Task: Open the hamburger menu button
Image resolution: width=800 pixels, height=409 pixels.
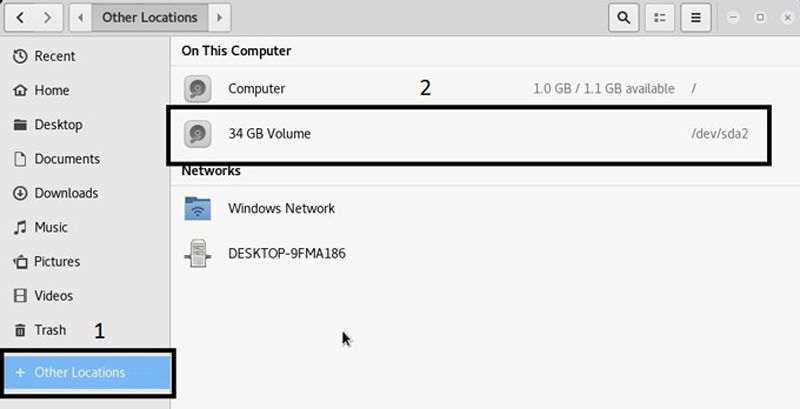Action: tap(696, 17)
